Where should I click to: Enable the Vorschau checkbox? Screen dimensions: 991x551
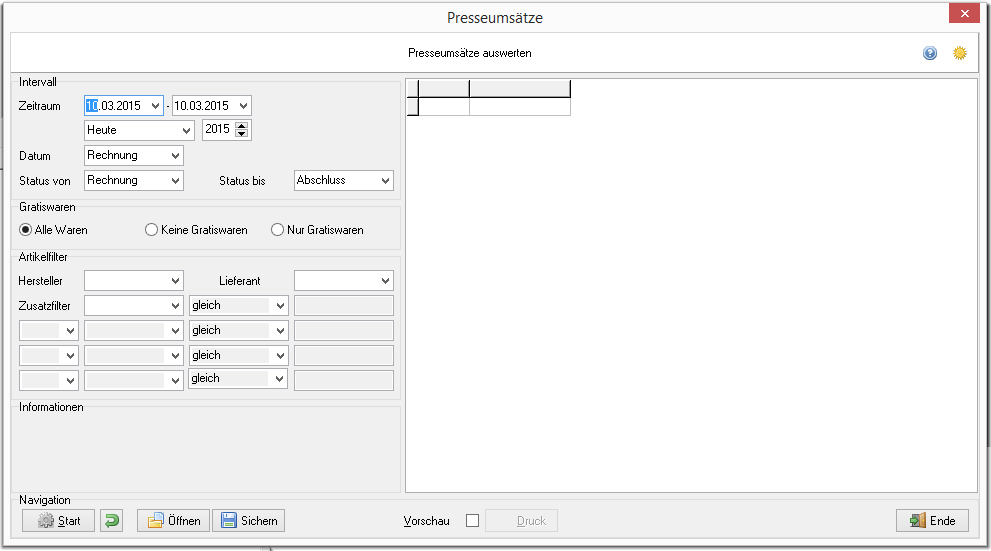(472, 521)
